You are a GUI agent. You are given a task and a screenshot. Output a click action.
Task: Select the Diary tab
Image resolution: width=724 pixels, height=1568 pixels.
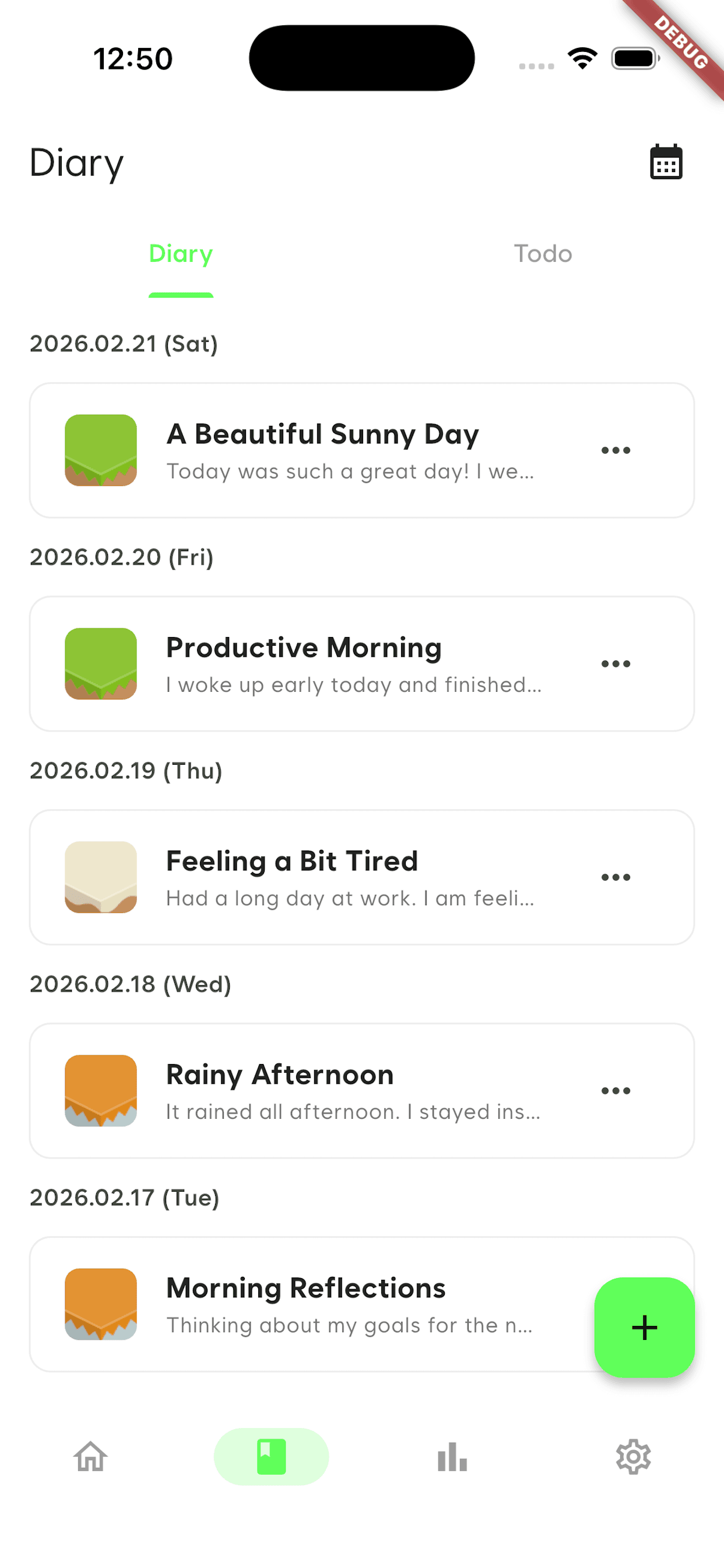(x=181, y=254)
